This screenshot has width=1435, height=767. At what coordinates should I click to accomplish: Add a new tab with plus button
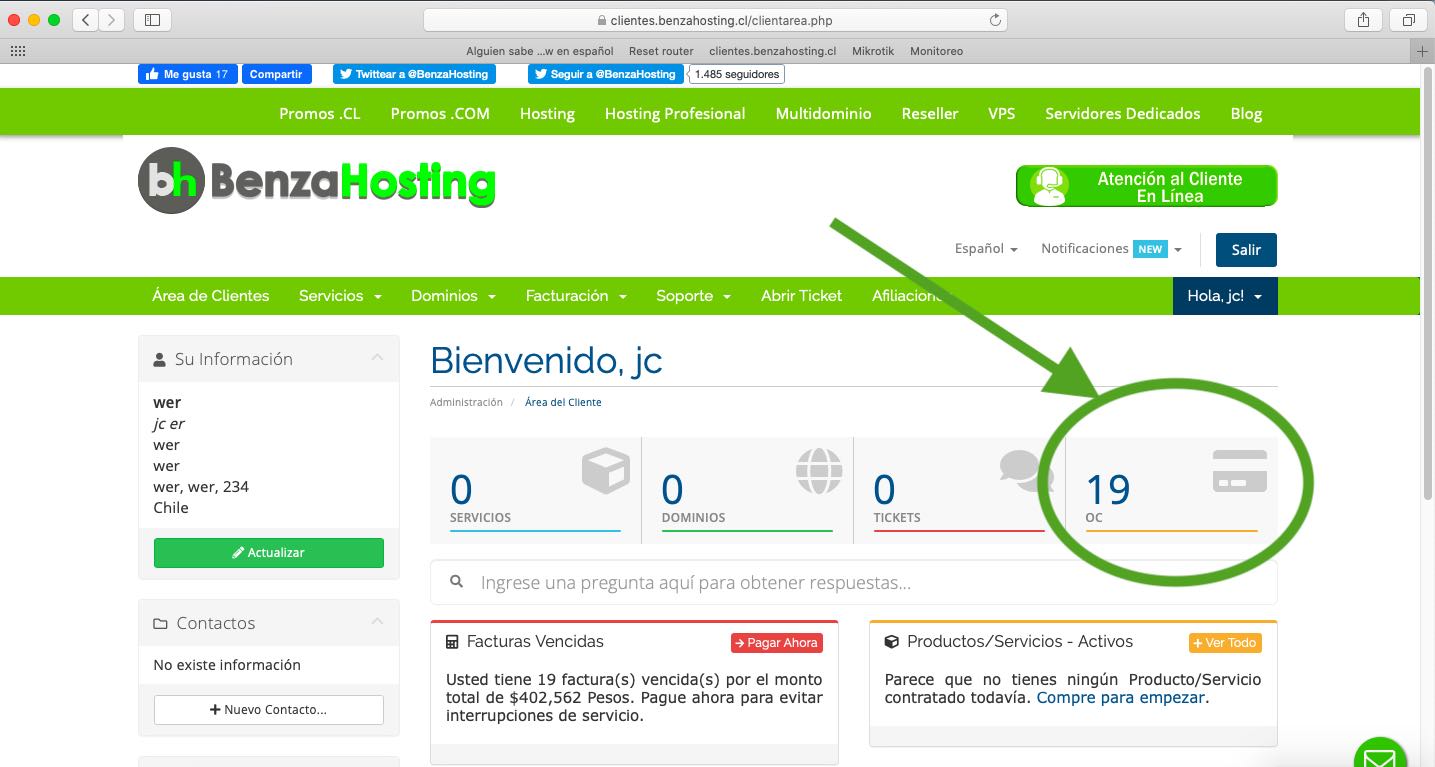1423,51
